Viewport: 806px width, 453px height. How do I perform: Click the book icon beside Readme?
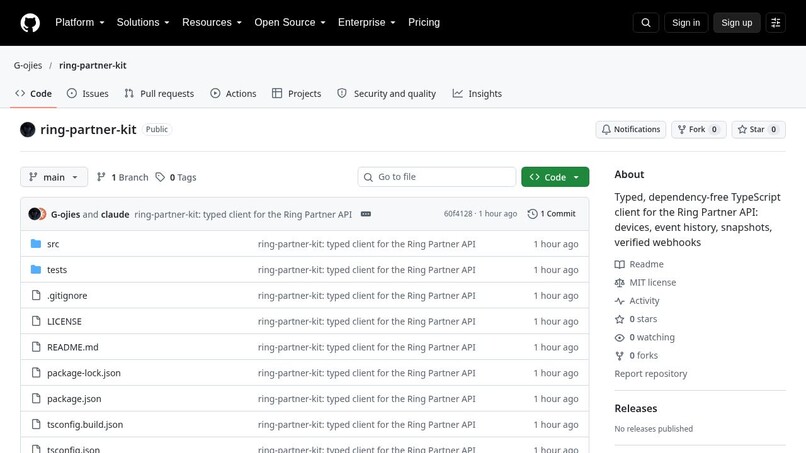tap(619, 264)
